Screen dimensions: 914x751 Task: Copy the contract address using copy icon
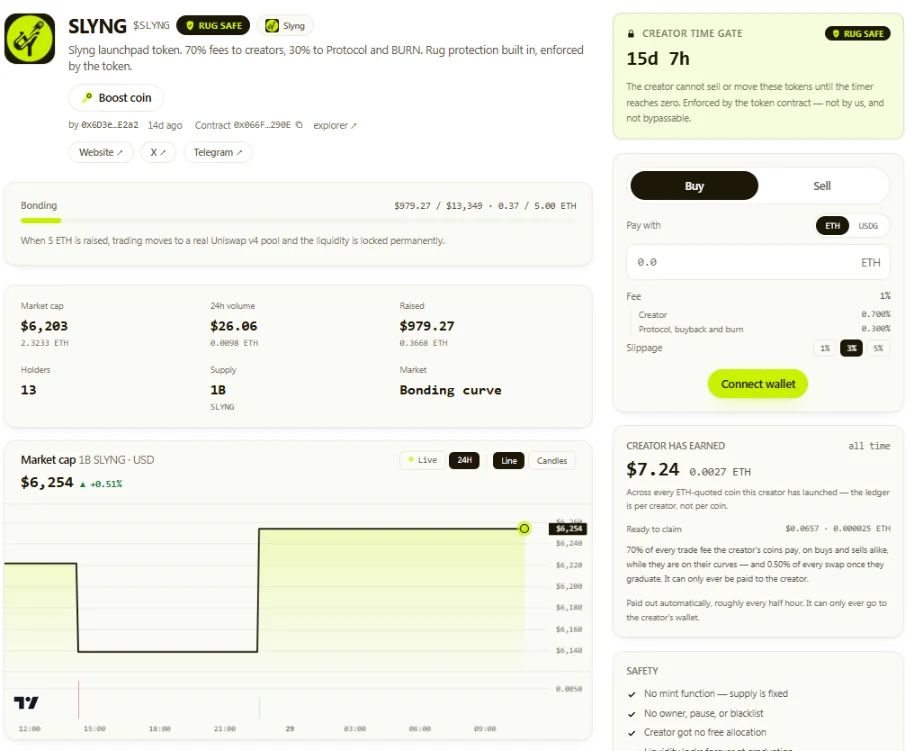pos(299,125)
